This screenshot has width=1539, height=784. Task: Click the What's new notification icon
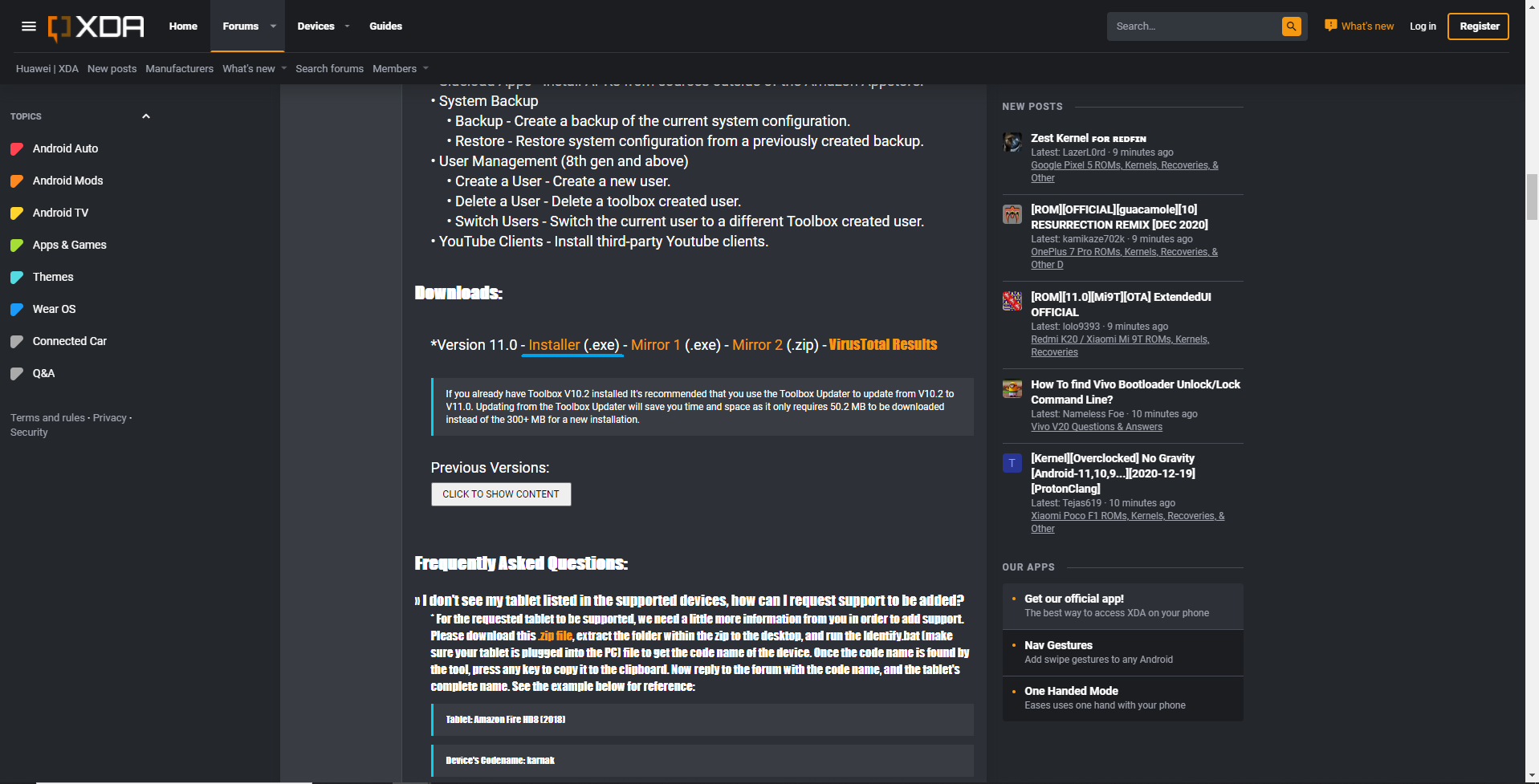tap(1330, 26)
